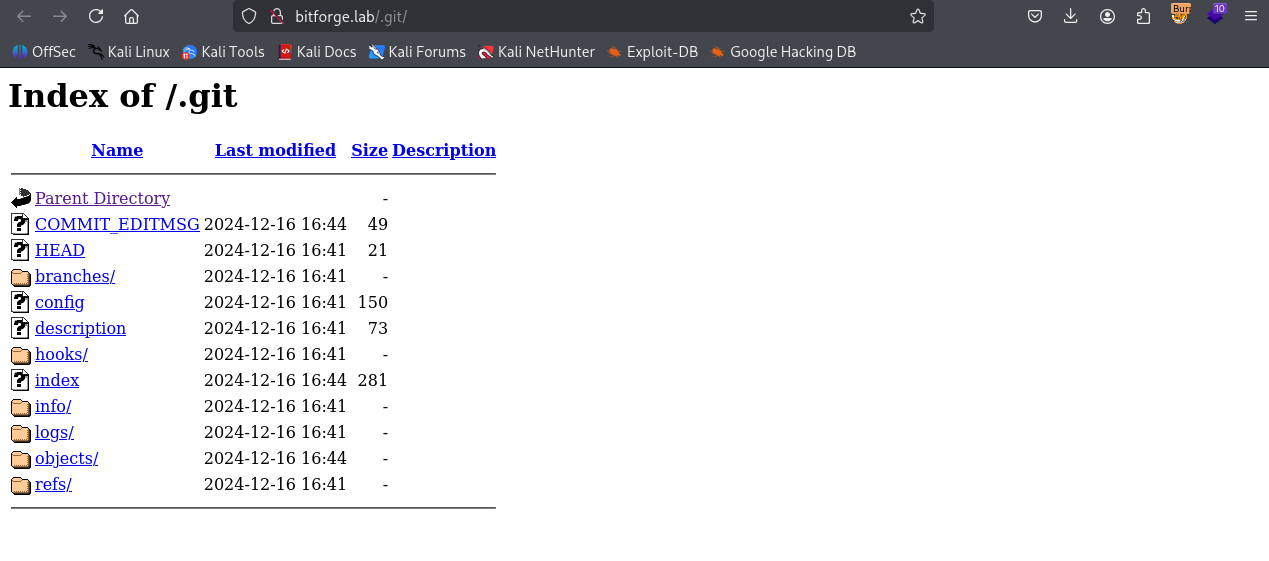Open the Downloads panel icon

1071,16
